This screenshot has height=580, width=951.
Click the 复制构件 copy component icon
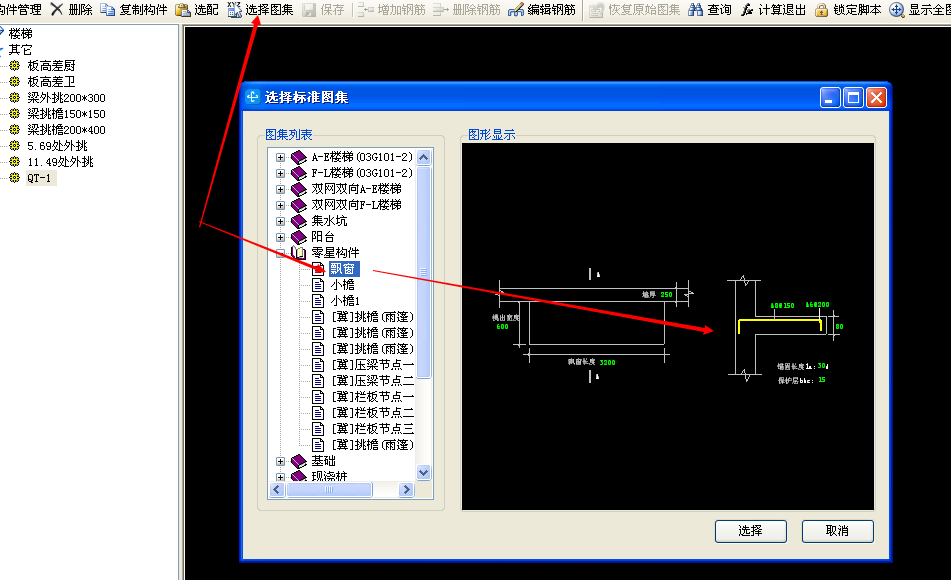tap(107, 10)
